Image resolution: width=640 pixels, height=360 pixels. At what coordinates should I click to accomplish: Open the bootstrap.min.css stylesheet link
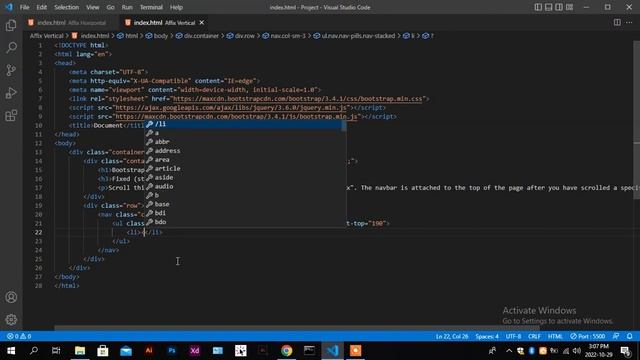coord(298,99)
